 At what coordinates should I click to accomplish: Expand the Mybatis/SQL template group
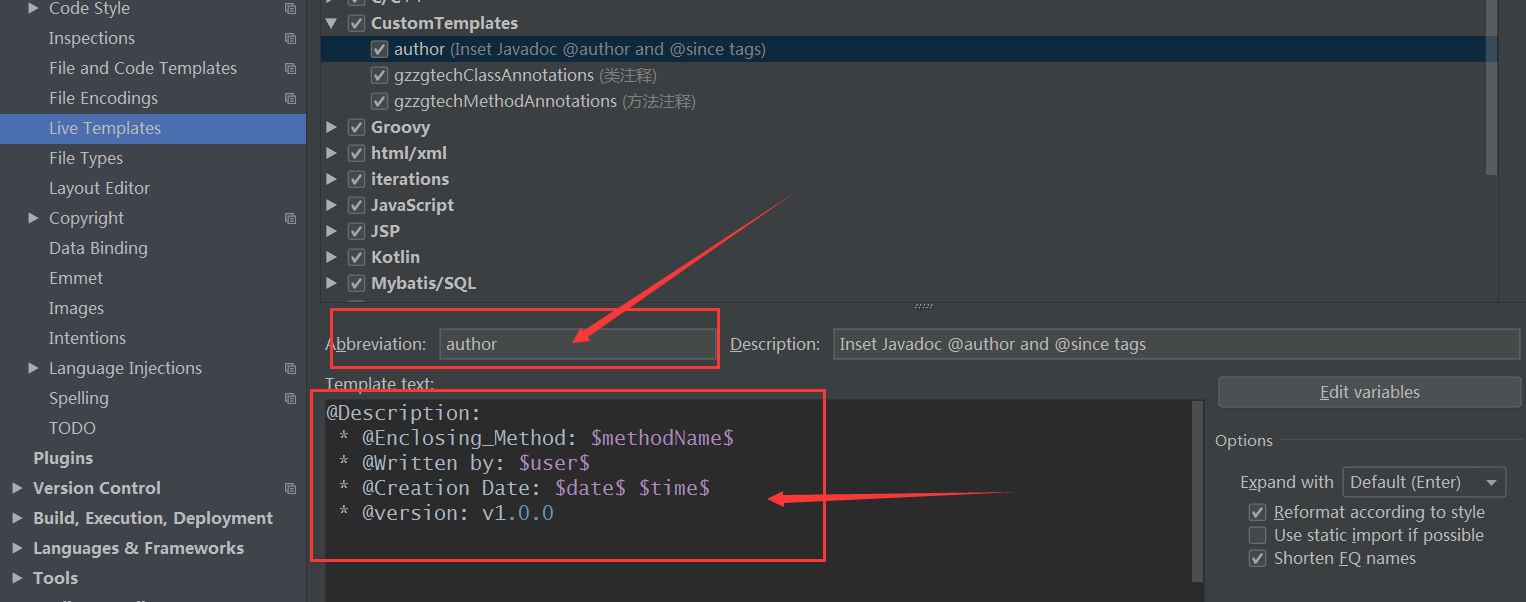tap(332, 283)
